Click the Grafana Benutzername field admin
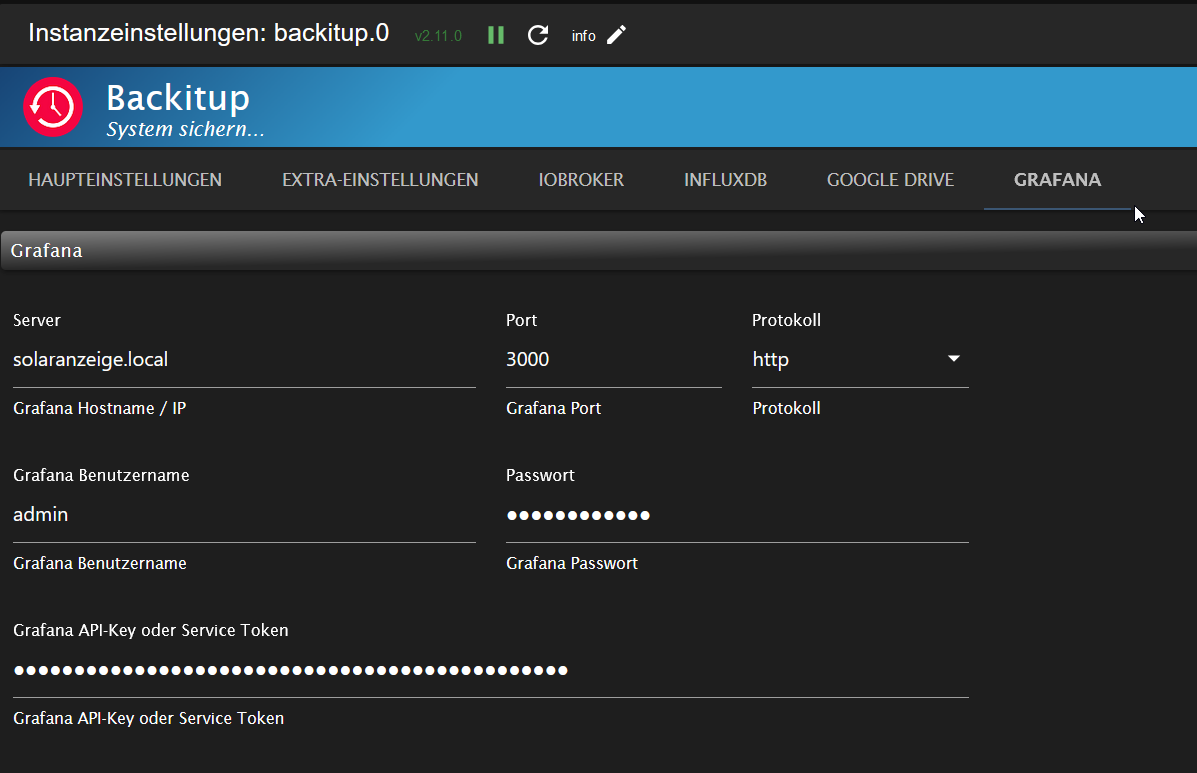 point(244,514)
